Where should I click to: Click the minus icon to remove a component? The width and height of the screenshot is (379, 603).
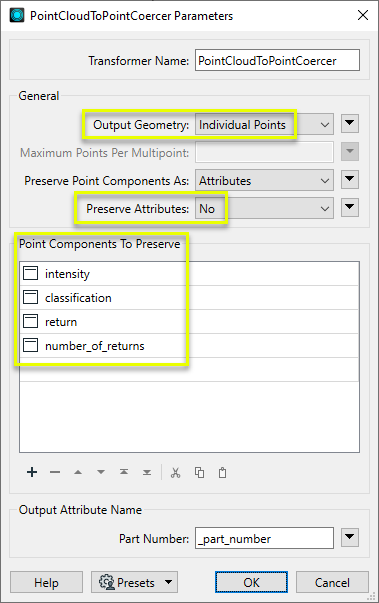click(x=55, y=472)
